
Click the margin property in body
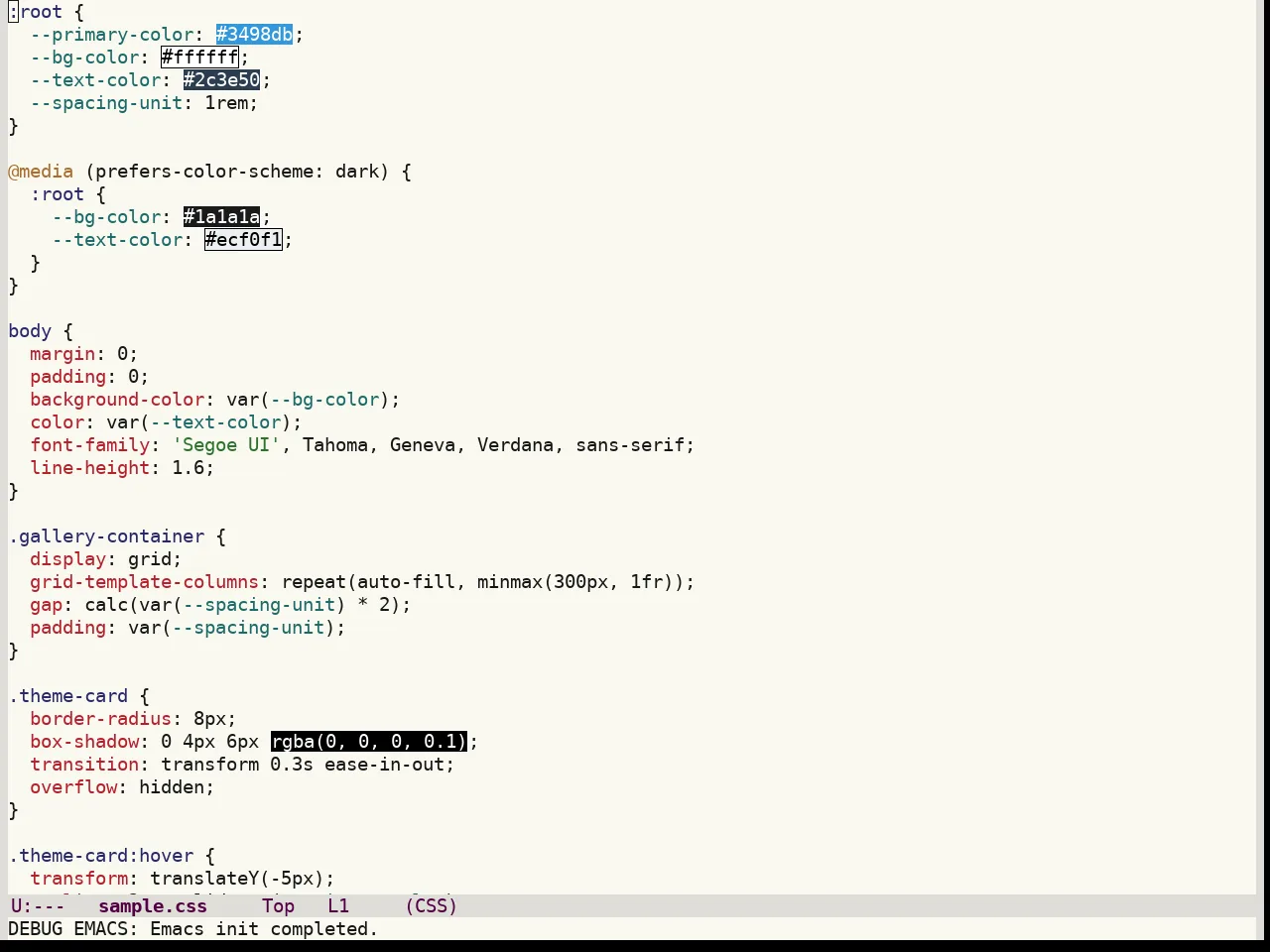click(63, 354)
